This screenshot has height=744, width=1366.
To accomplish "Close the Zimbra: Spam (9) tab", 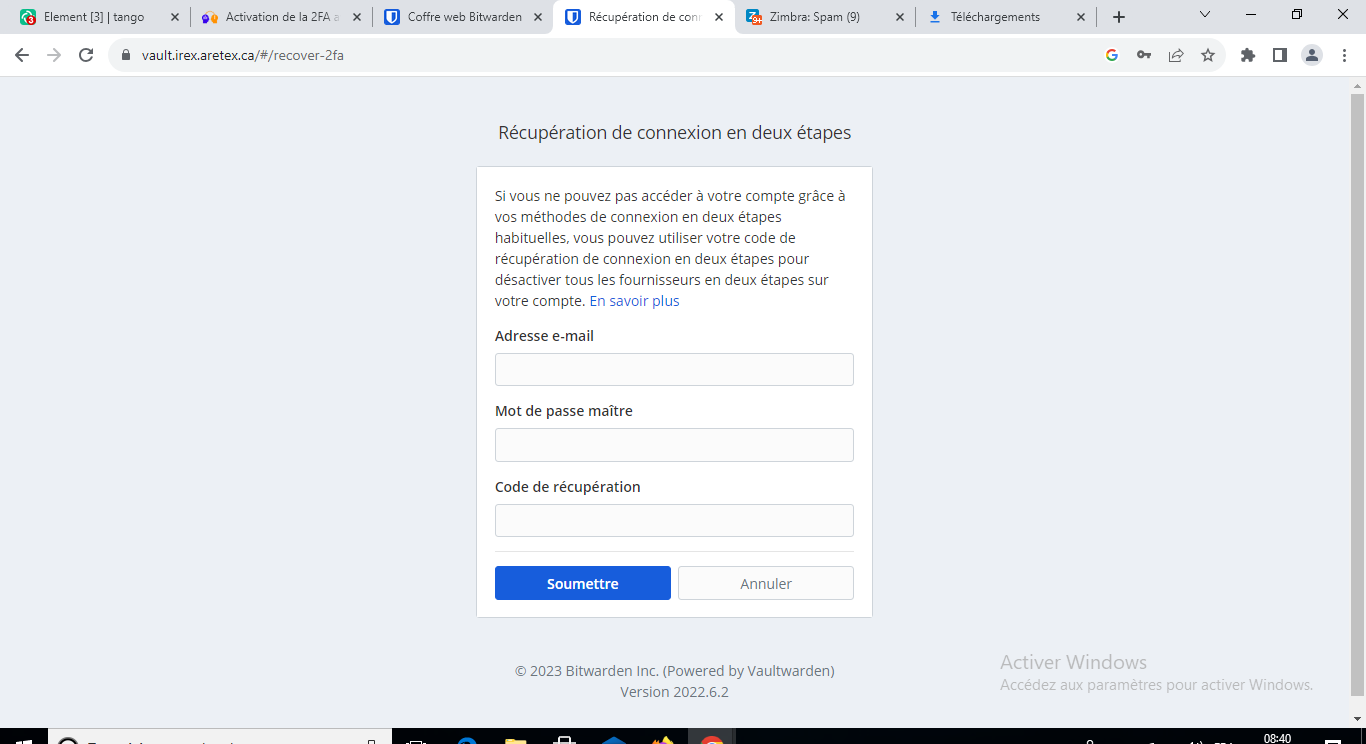I will click(x=900, y=17).
